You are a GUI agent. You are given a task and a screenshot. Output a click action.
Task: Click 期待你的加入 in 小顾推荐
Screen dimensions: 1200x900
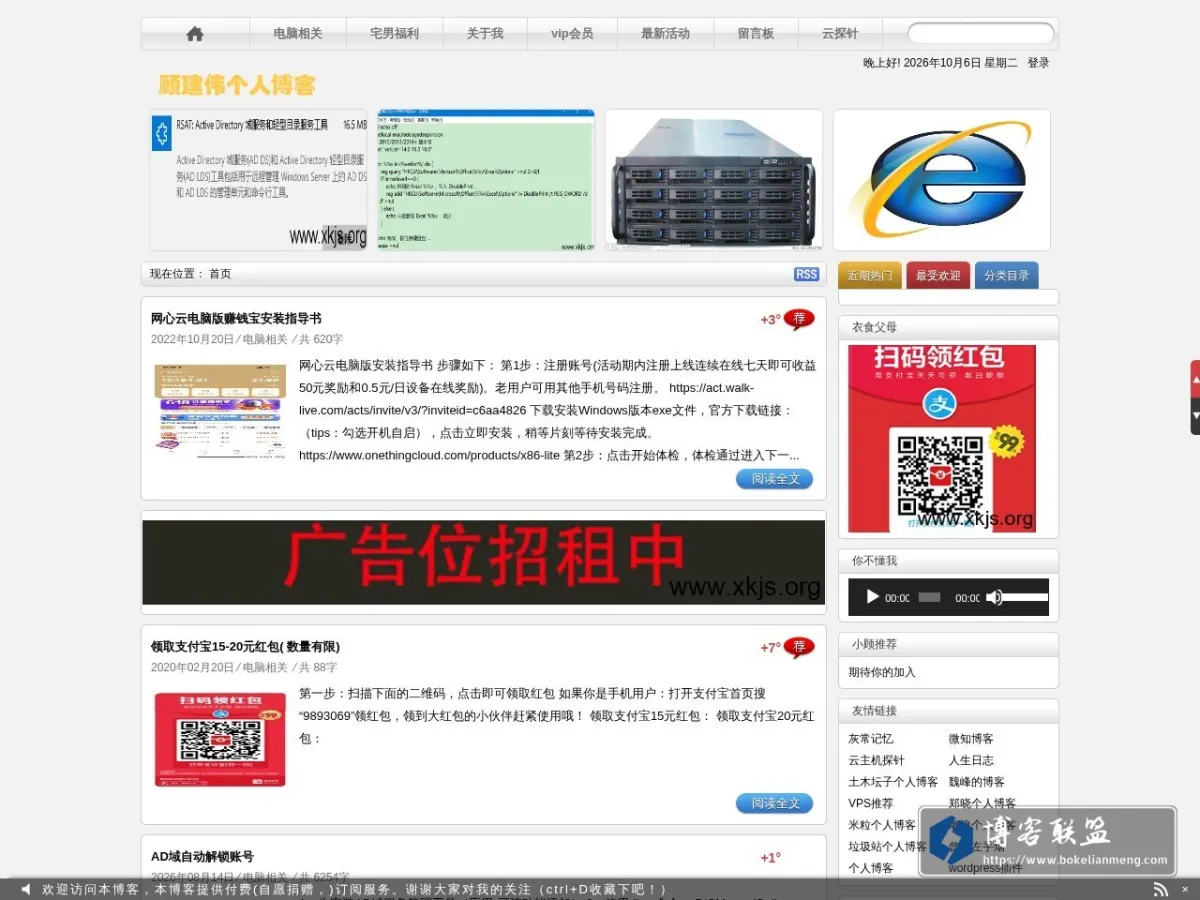(882, 672)
